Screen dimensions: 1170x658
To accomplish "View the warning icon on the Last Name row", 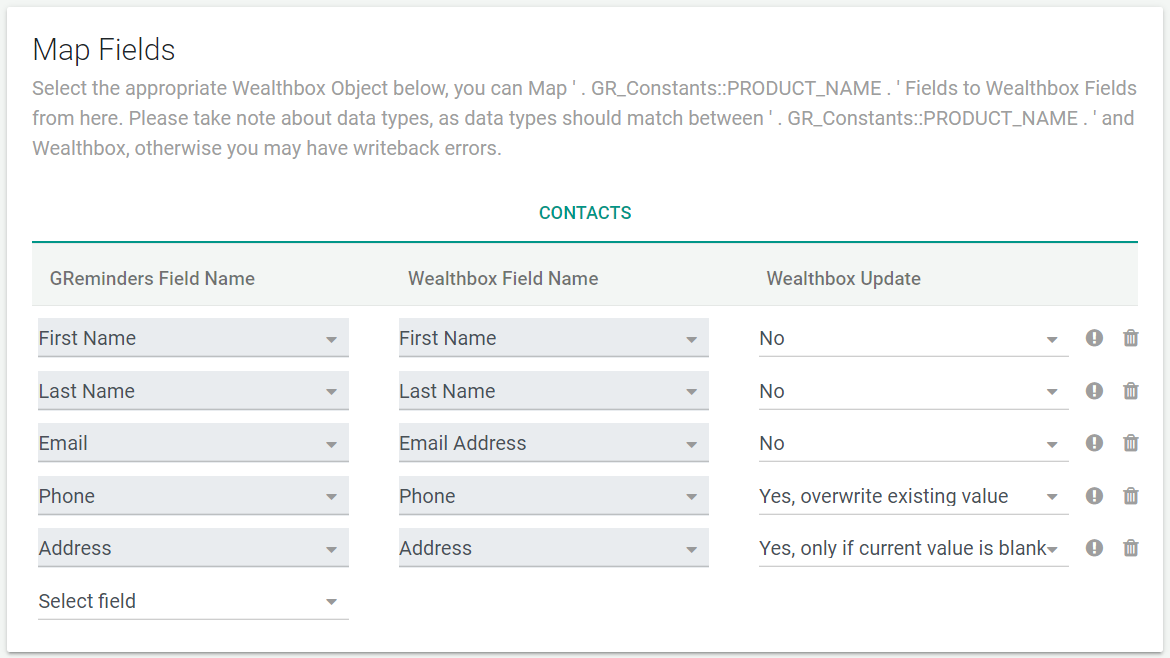I will (1094, 390).
